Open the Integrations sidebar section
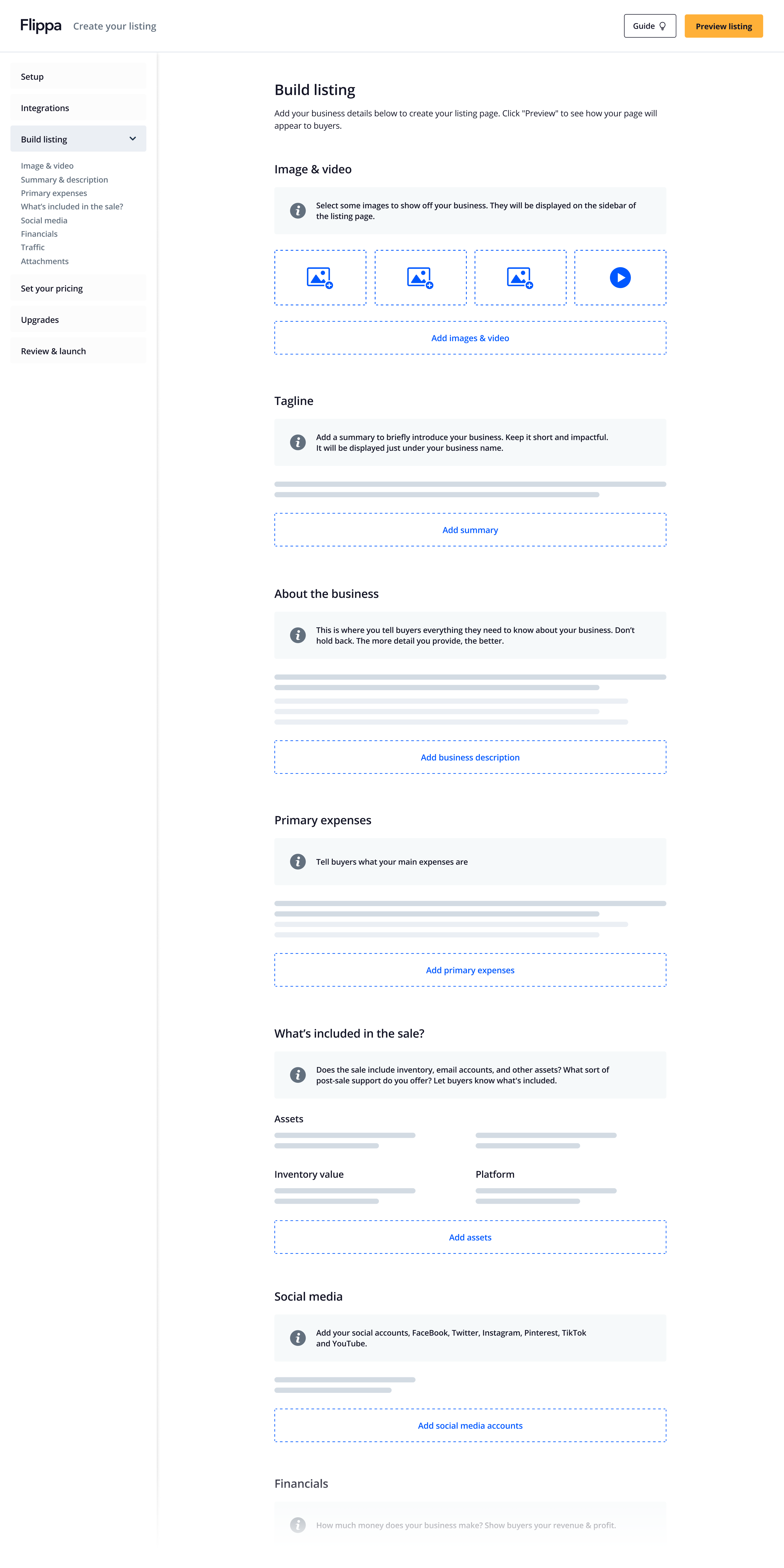 79,108
